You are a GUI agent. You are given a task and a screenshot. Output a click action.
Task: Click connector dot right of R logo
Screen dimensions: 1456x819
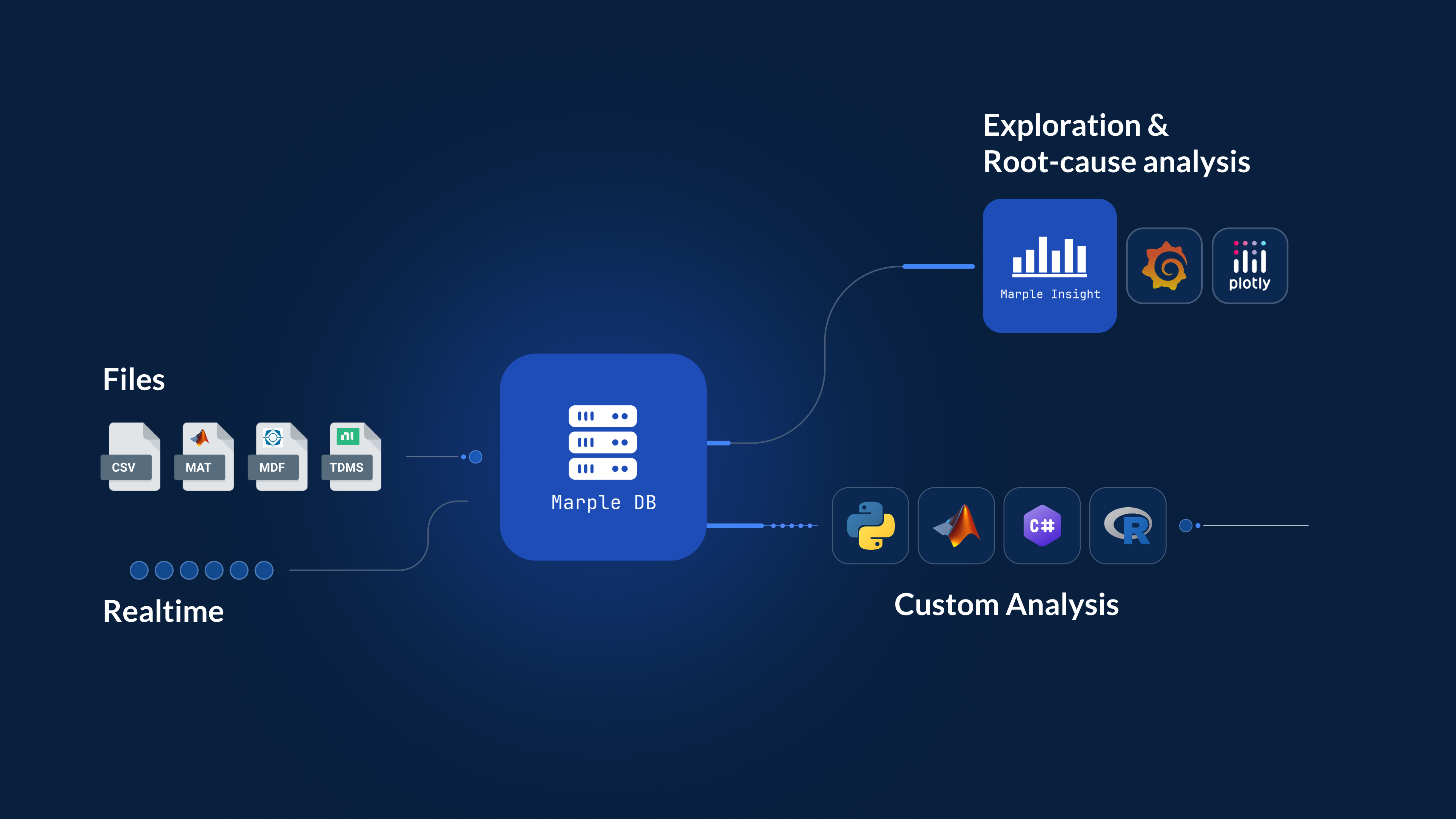[1186, 526]
